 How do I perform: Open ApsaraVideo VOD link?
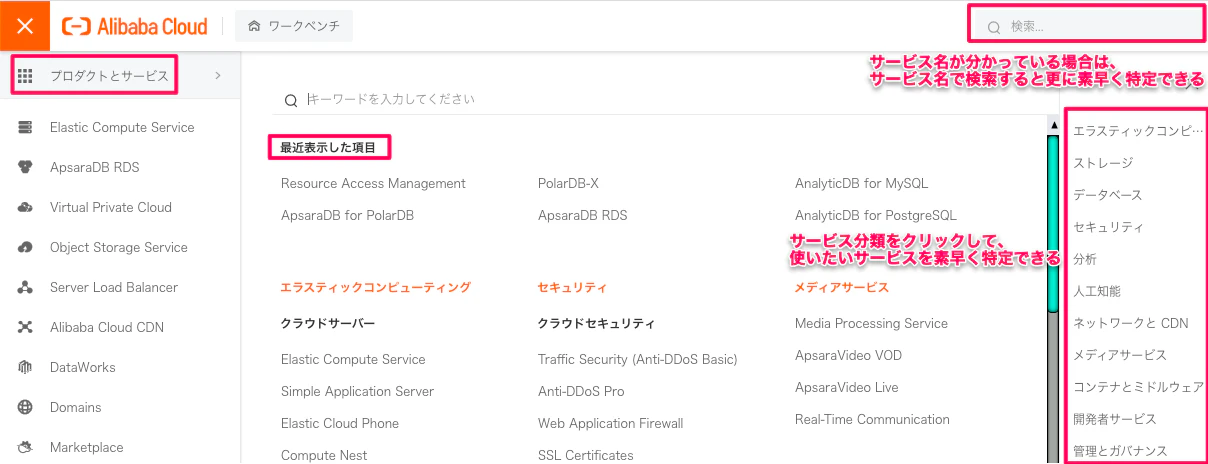point(848,356)
